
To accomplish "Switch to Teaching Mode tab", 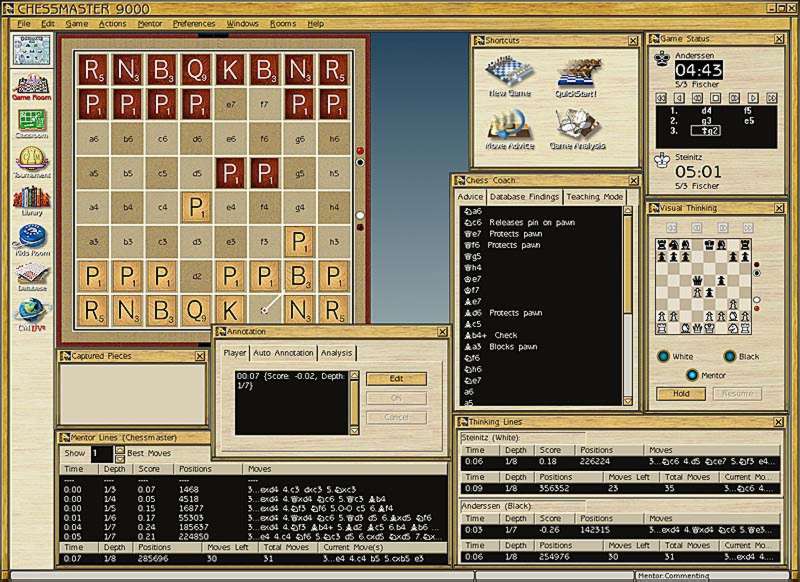I will click(x=594, y=196).
